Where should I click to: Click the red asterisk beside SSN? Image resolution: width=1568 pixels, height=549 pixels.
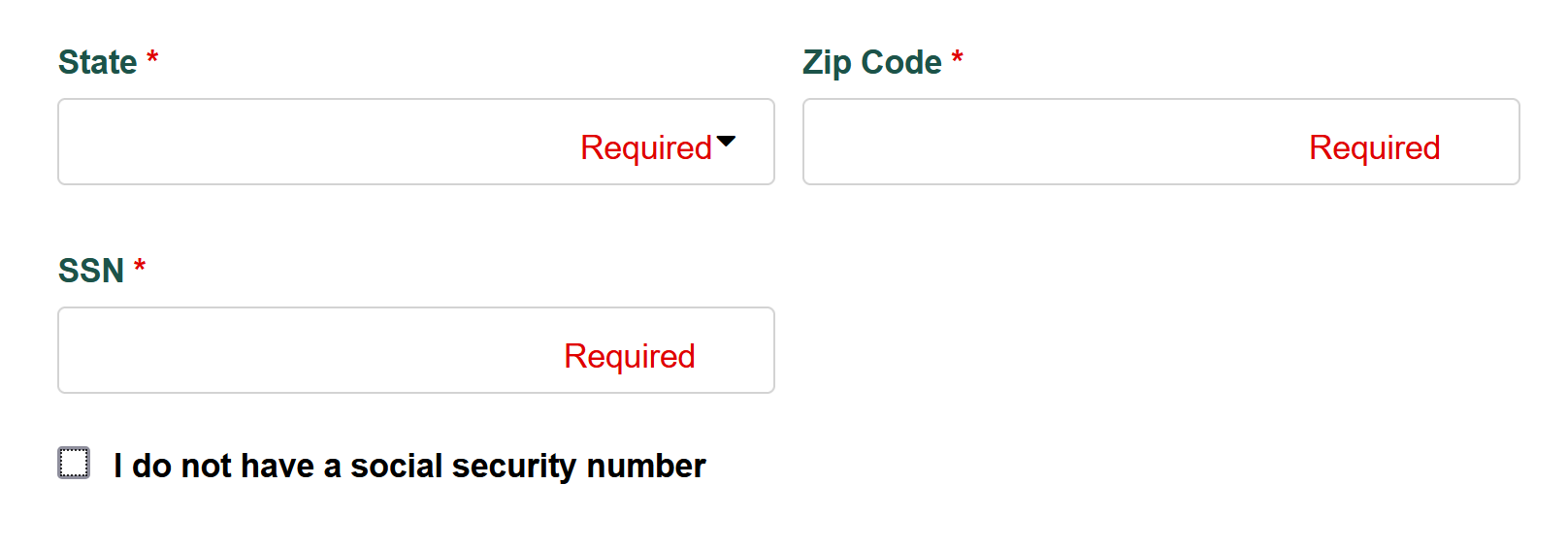(x=140, y=267)
